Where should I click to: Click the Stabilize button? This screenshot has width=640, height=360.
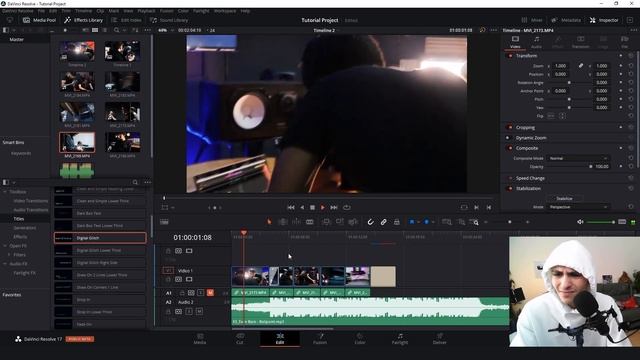564,198
